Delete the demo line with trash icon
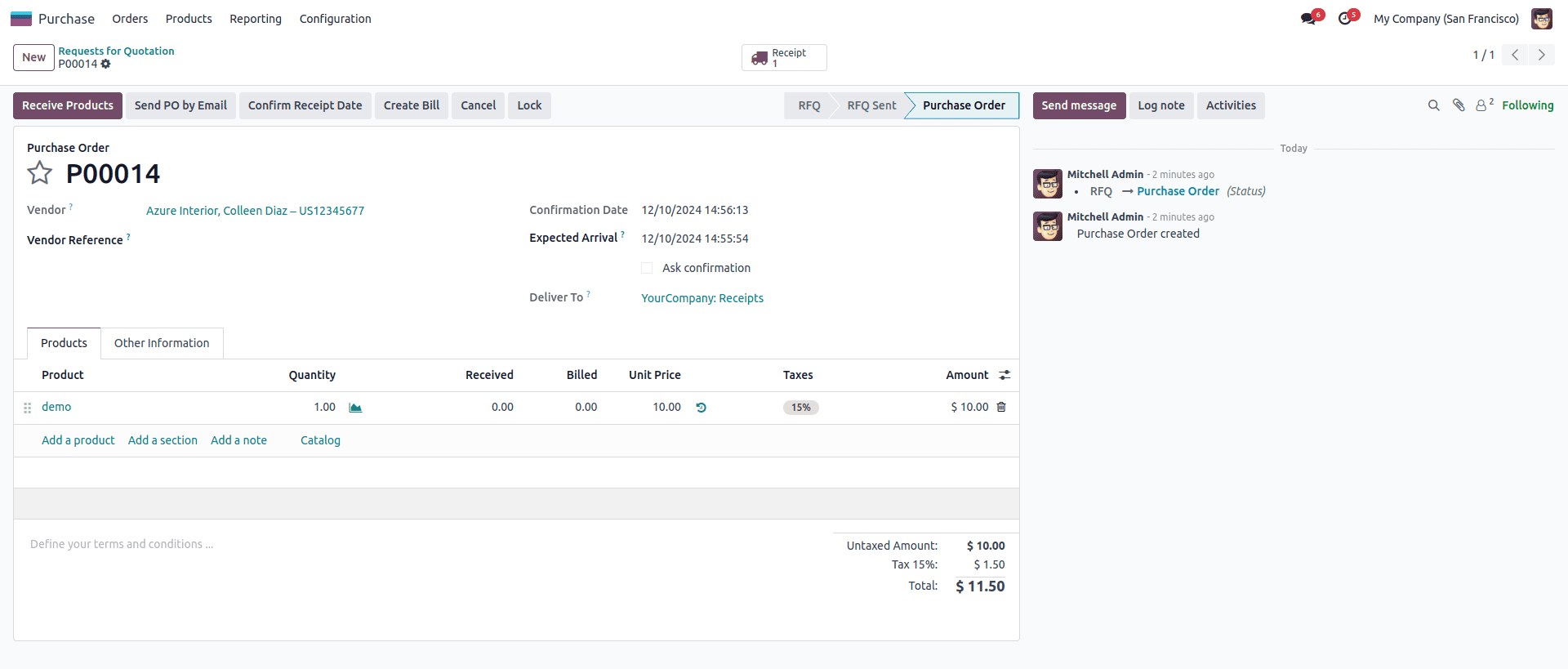 tap(1001, 407)
